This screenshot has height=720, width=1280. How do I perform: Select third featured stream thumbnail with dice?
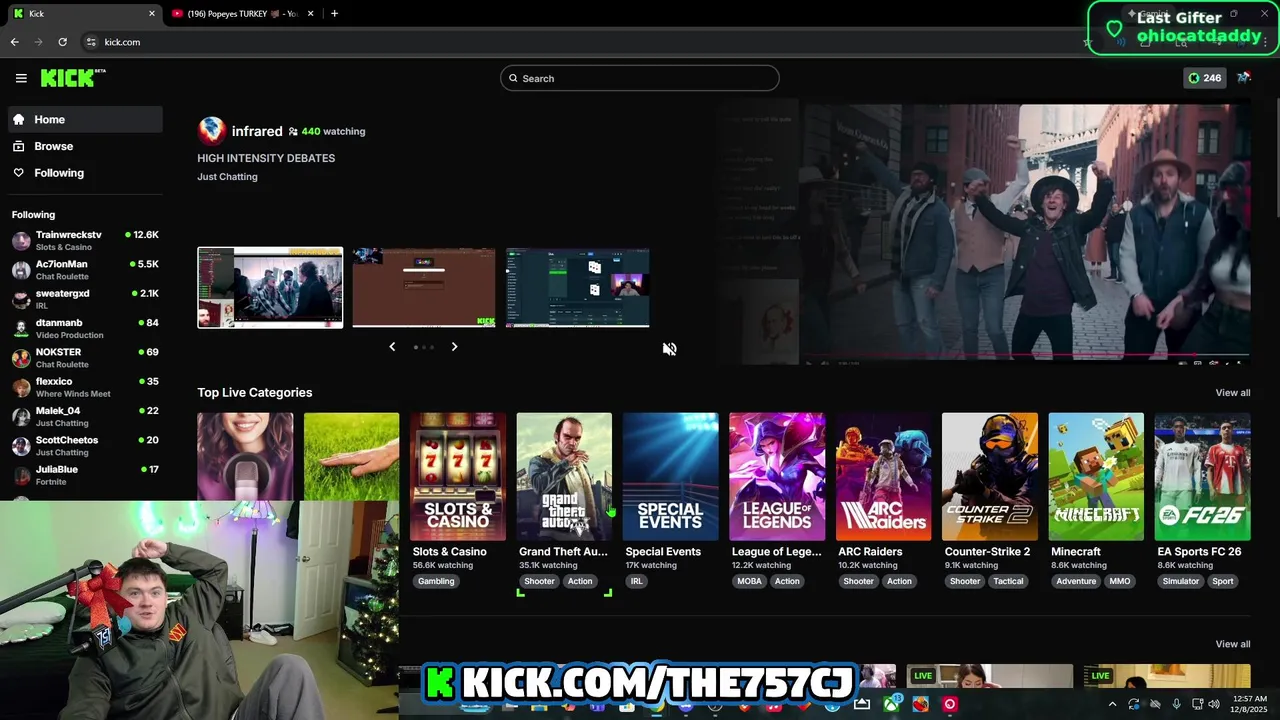click(x=578, y=287)
